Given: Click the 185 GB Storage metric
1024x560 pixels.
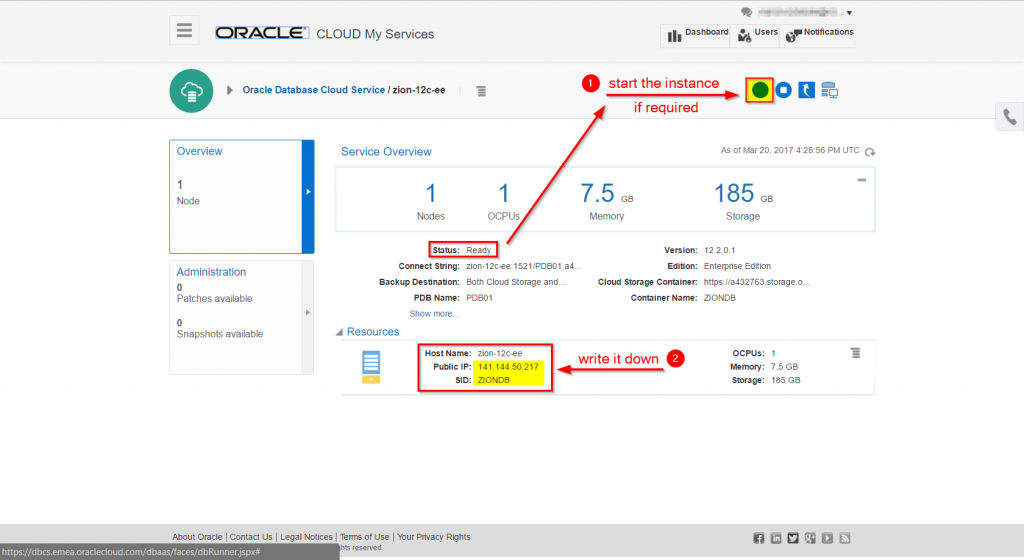Looking at the screenshot, I should [743, 202].
